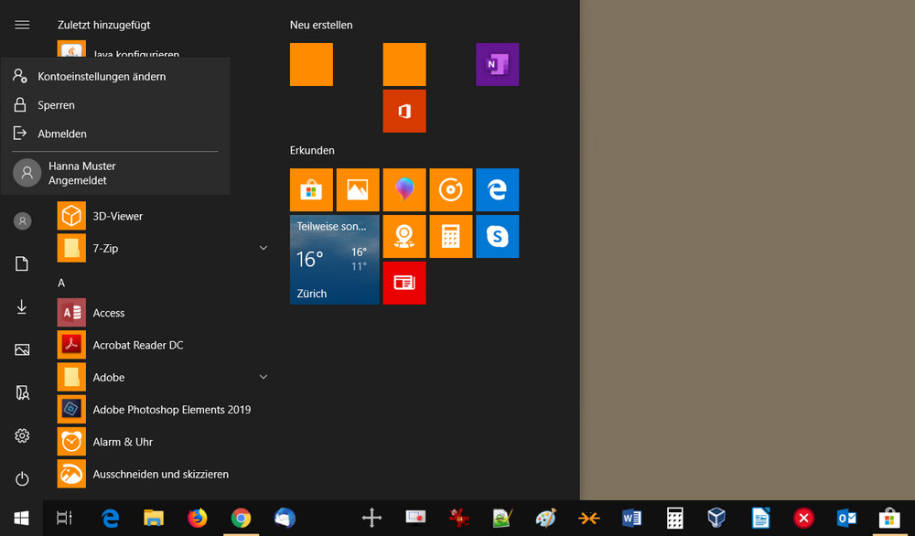Open the Edge tile in Erkunden group
Image resolution: width=915 pixels, height=536 pixels.
(x=497, y=190)
